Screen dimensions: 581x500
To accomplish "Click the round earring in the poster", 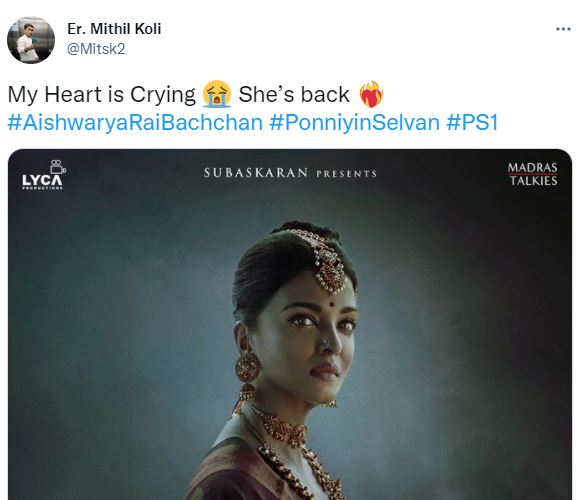I will pyautogui.click(x=248, y=368).
